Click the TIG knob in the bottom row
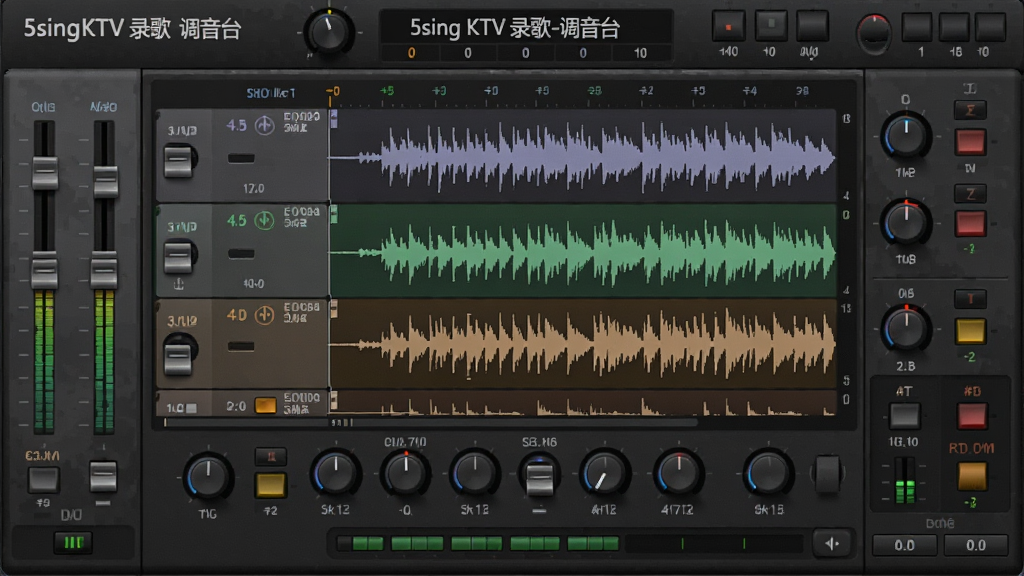Image resolution: width=1024 pixels, height=576 pixels. [208, 475]
